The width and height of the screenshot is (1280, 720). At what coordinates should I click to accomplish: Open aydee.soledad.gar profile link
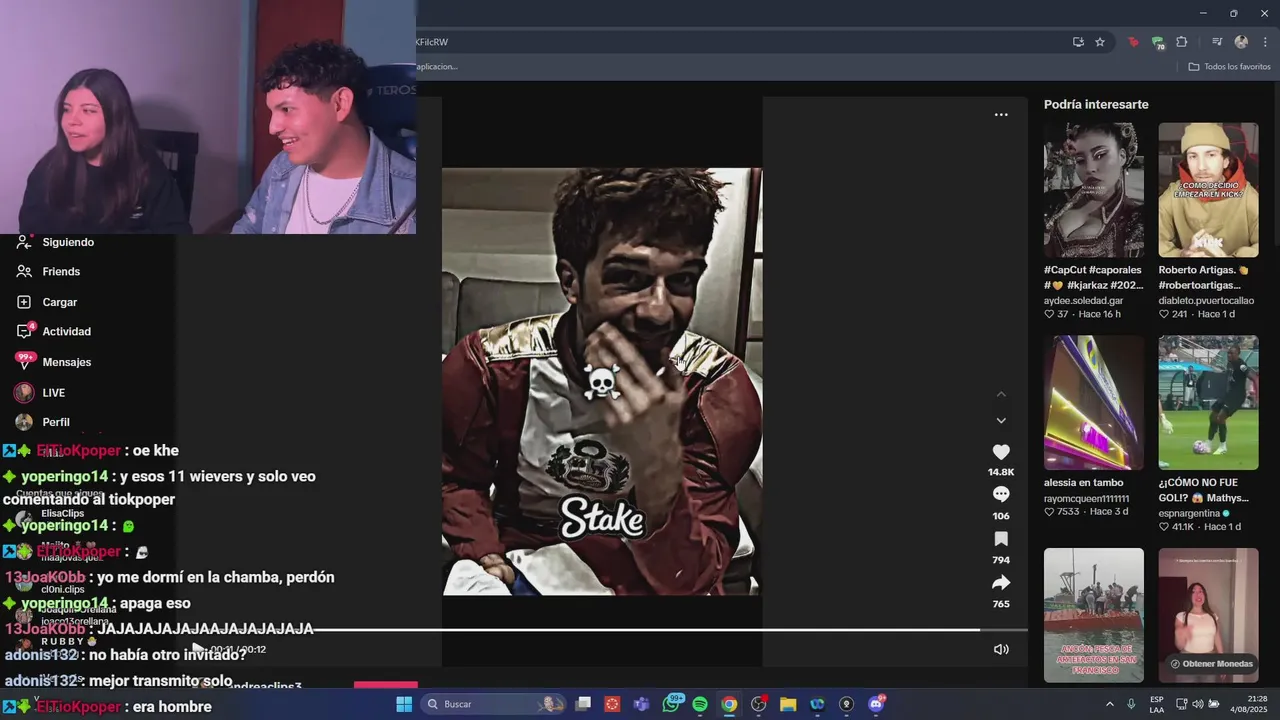coord(1083,300)
